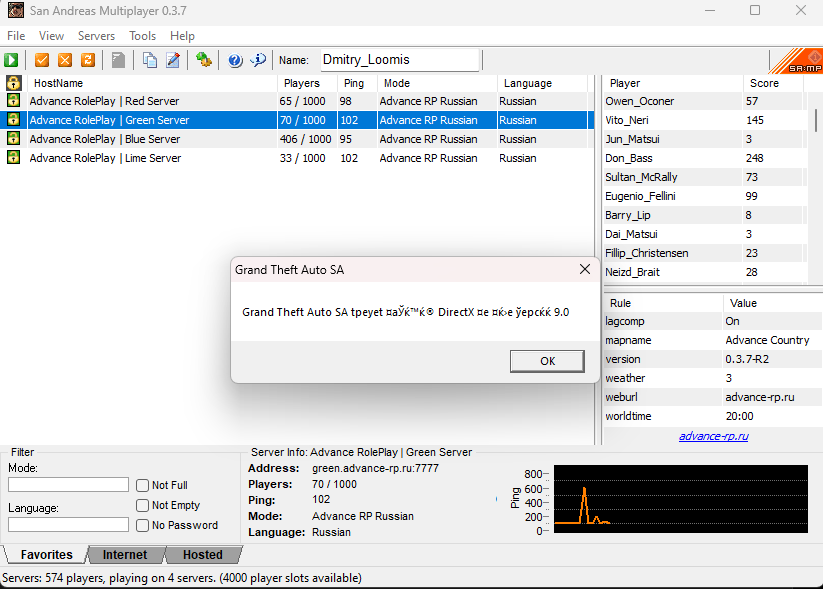
Task: Click the lock icon of Lime Server row
Action: [x=13, y=157]
